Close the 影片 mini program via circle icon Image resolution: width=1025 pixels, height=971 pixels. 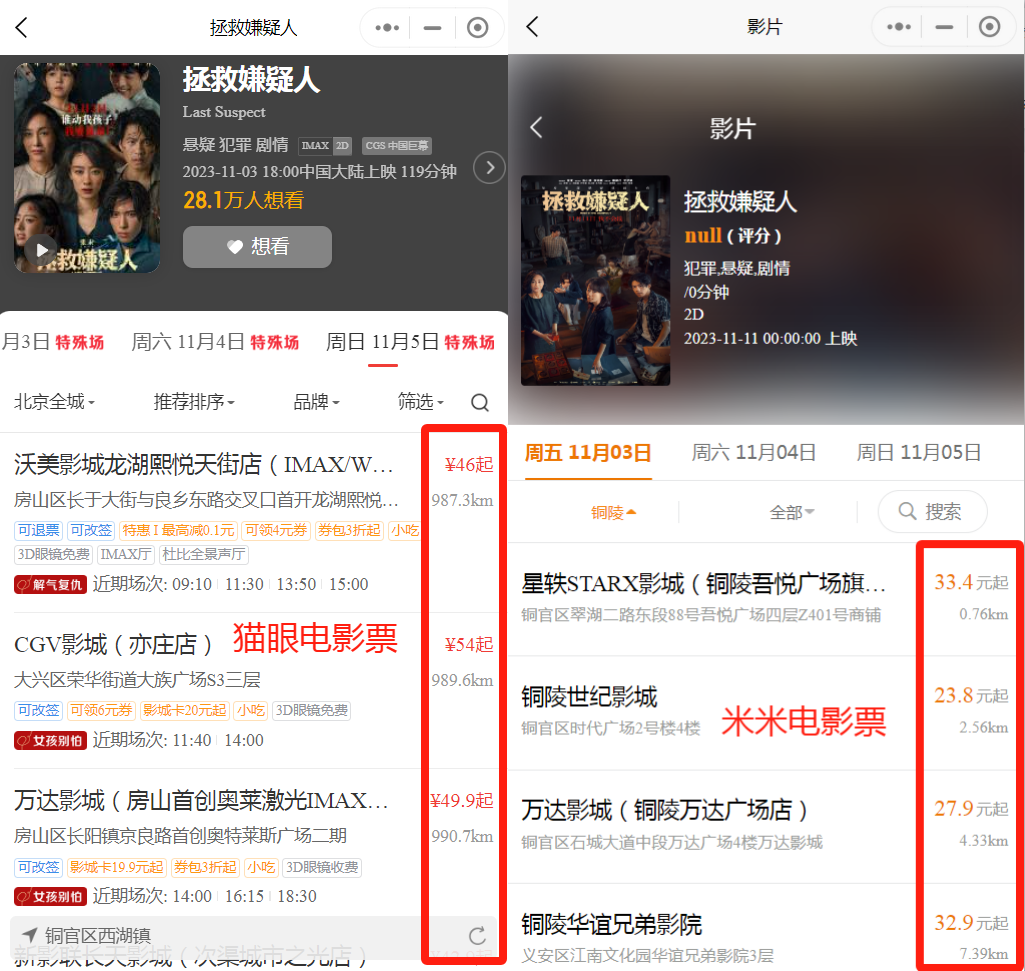click(x=989, y=27)
